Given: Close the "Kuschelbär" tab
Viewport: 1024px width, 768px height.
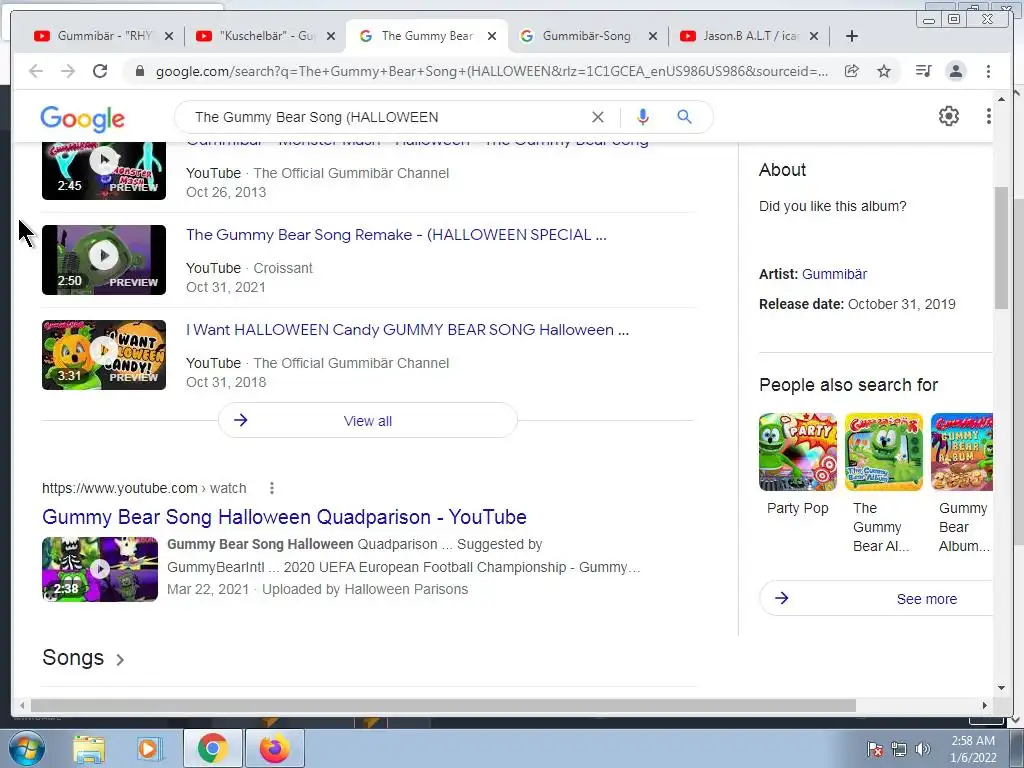Looking at the screenshot, I should [x=331, y=36].
